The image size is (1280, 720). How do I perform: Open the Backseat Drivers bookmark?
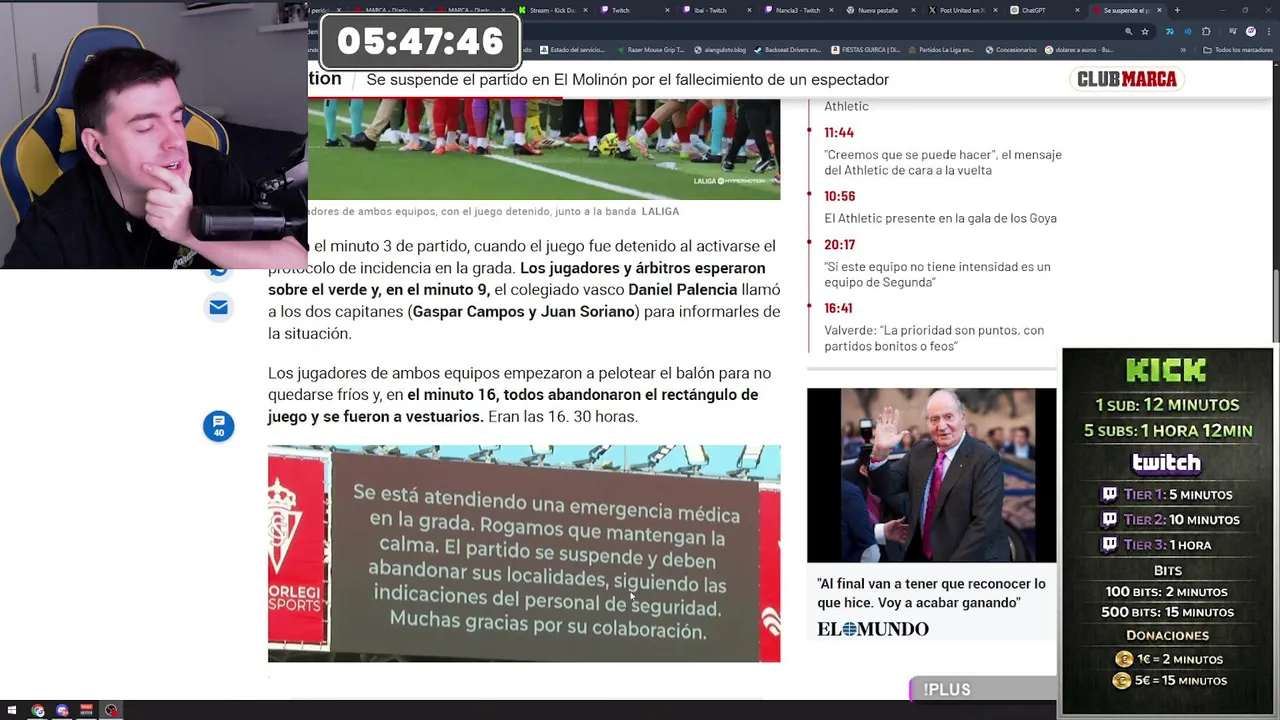(x=787, y=50)
